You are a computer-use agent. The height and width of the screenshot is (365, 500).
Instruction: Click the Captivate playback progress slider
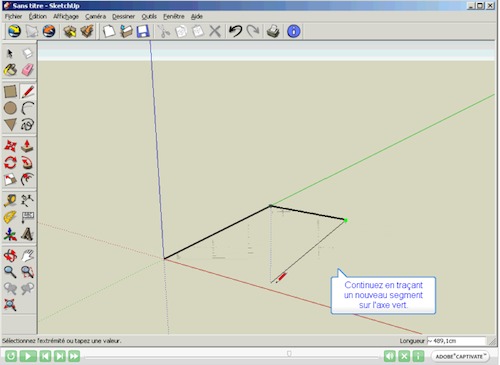[232, 357]
